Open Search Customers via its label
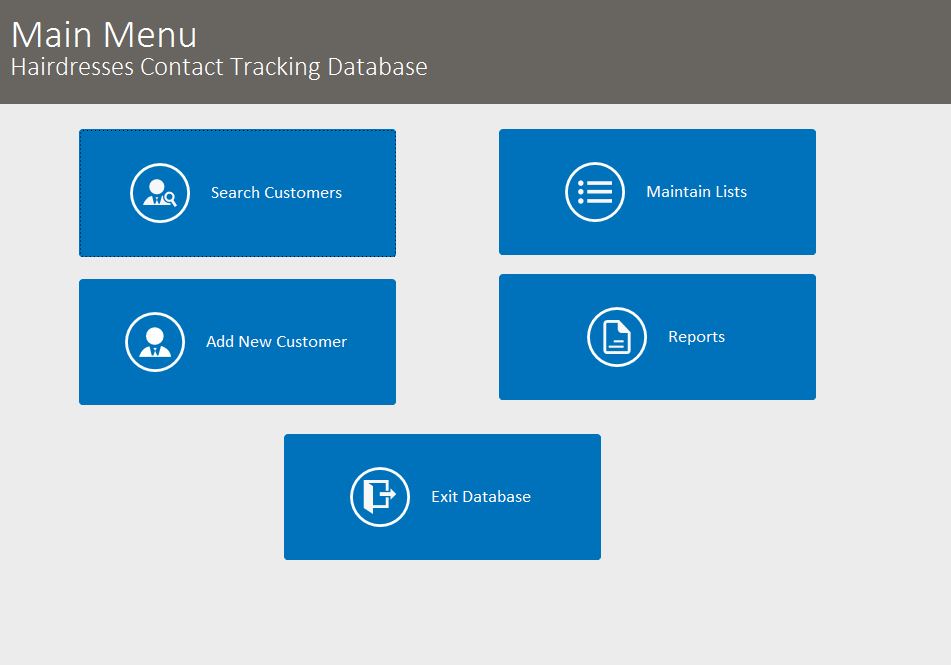The width and height of the screenshot is (951, 665). pyautogui.click(x=277, y=193)
